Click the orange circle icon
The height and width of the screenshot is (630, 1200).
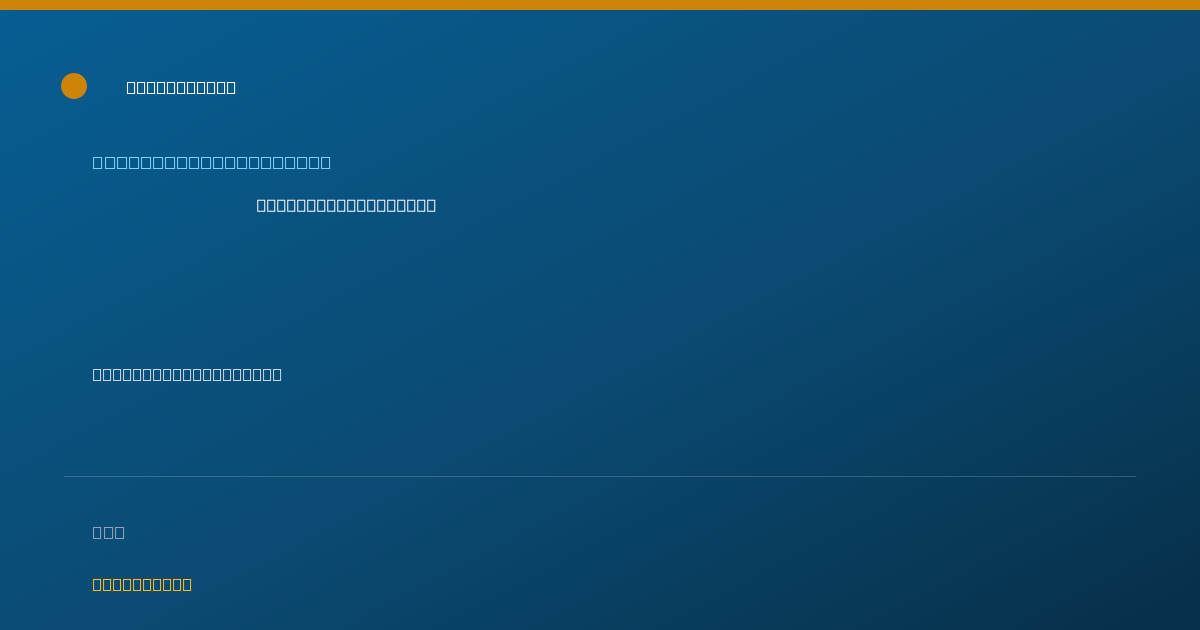point(74,86)
